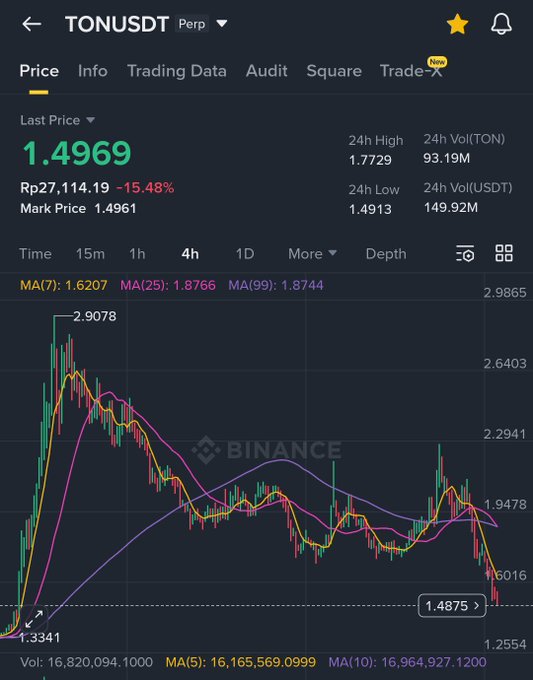The image size is (533, 680).
Task: Tap the 24h High value 1.7729
Action: pos(370,160)
